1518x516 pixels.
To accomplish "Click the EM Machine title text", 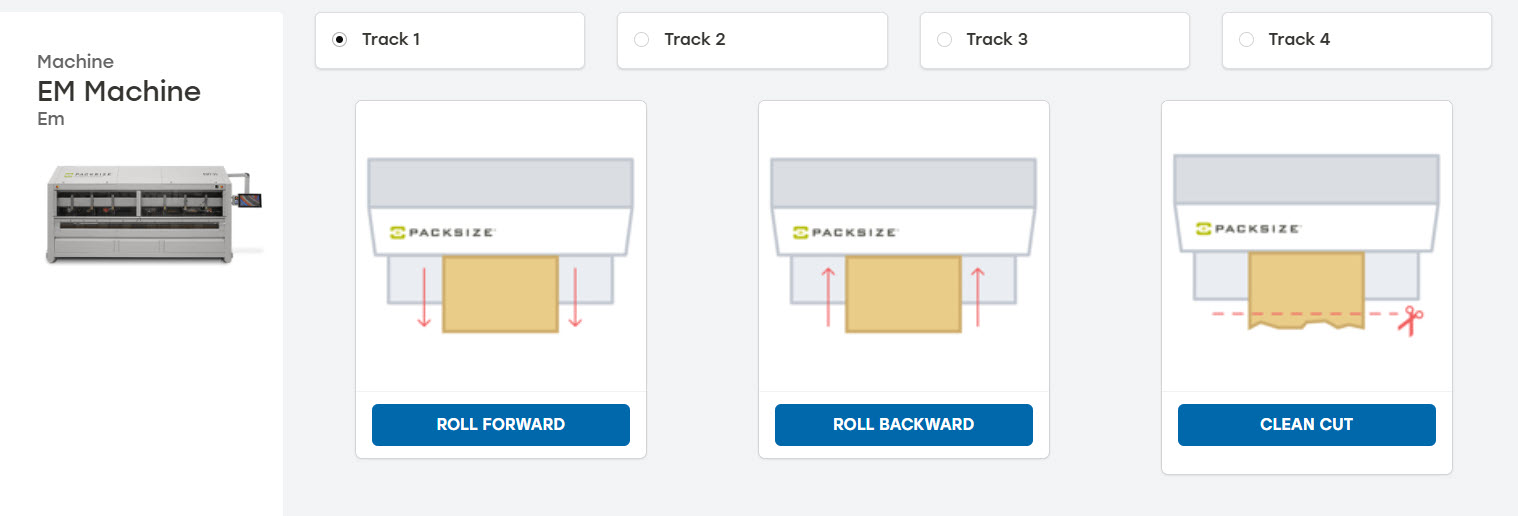I will 119,92.
